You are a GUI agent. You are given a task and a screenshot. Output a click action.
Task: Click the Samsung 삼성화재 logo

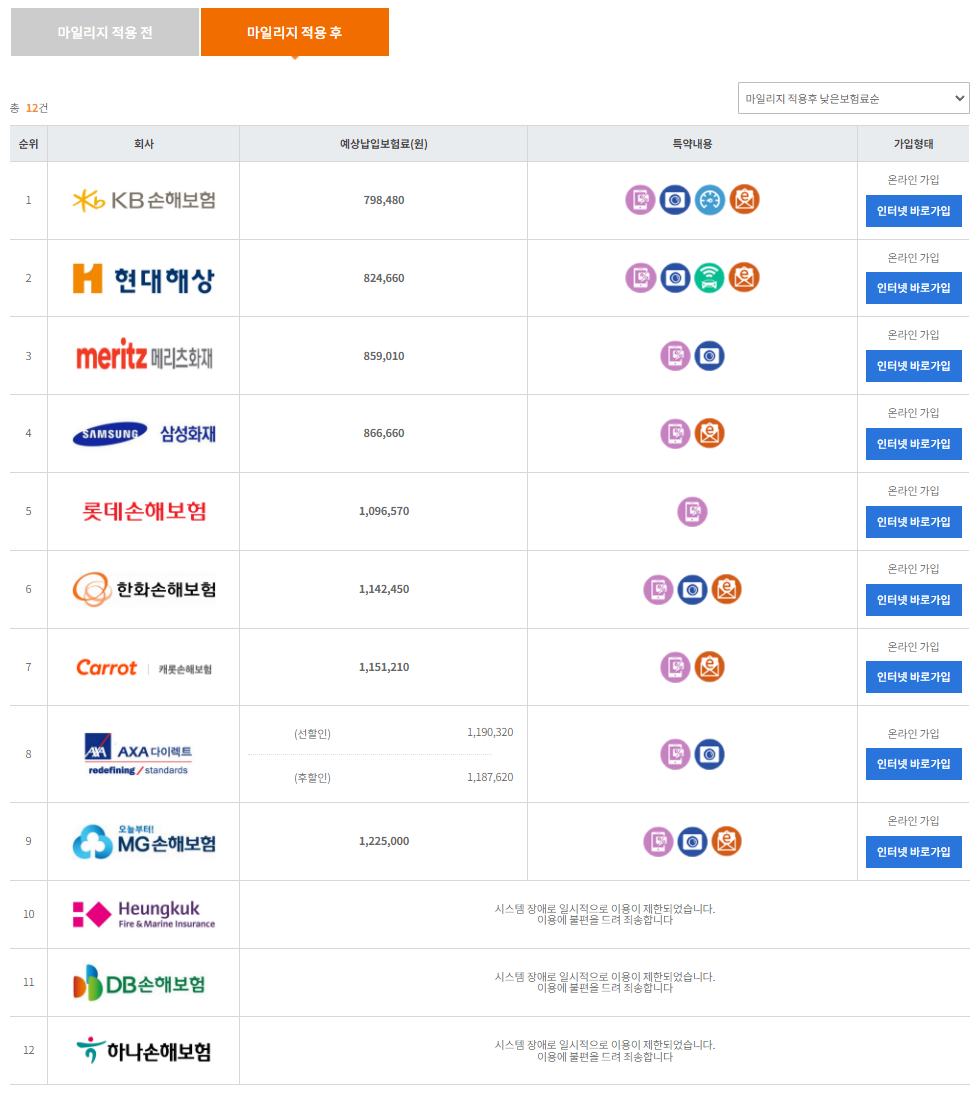tap(144, 434)
